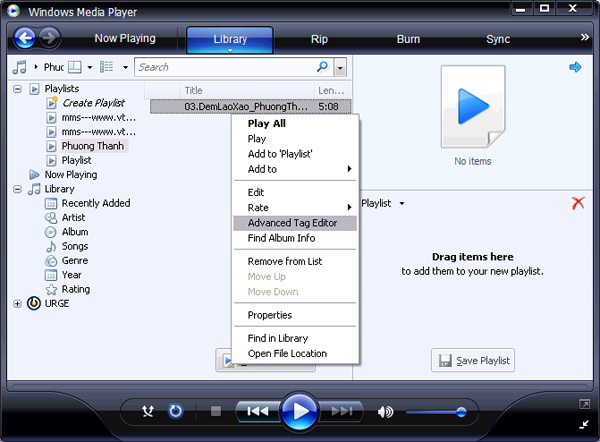Click the layout options icon
Screen dimensions: 600x442
[75, 67]
